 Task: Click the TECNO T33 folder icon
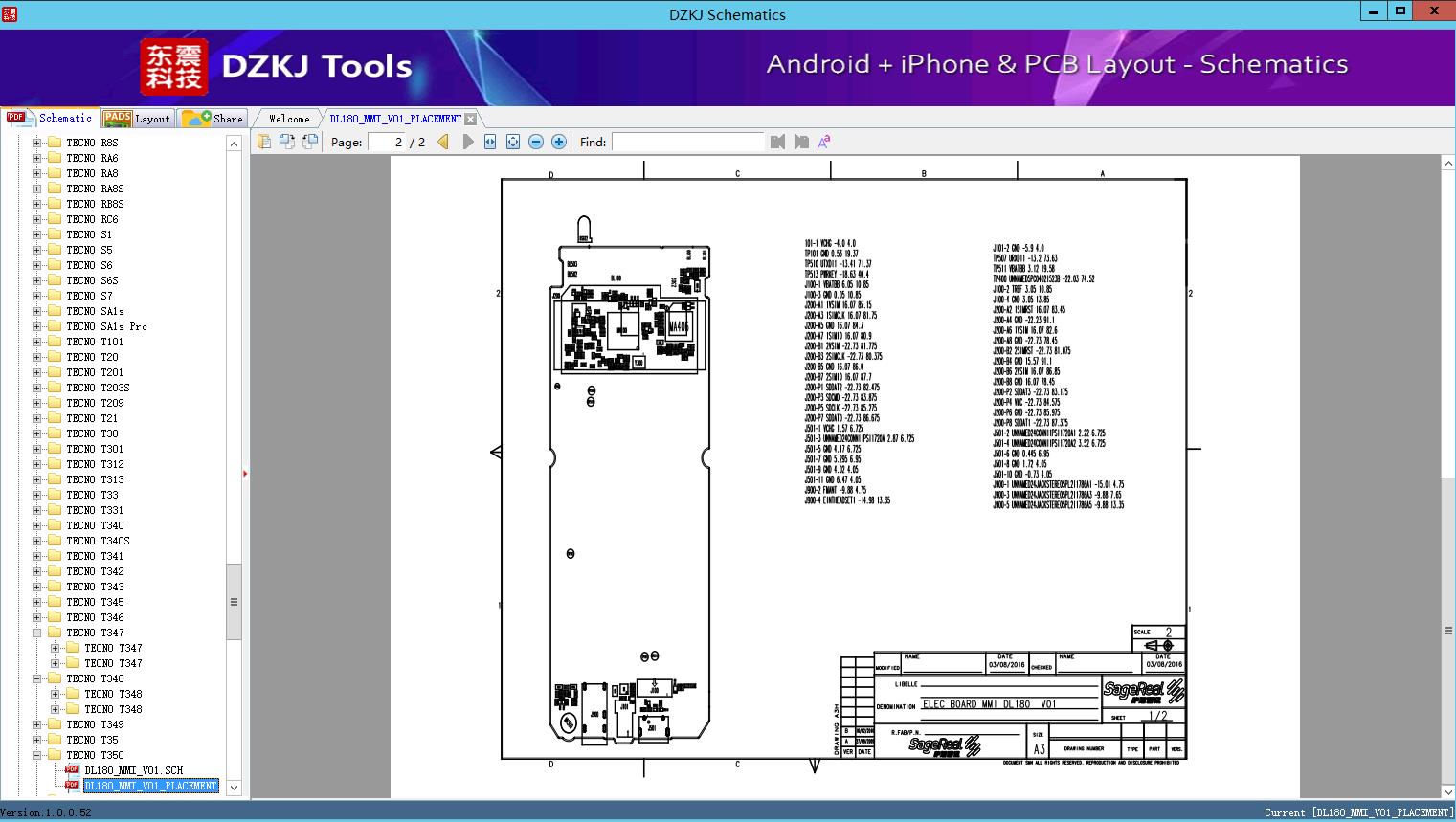coord(55,495)
